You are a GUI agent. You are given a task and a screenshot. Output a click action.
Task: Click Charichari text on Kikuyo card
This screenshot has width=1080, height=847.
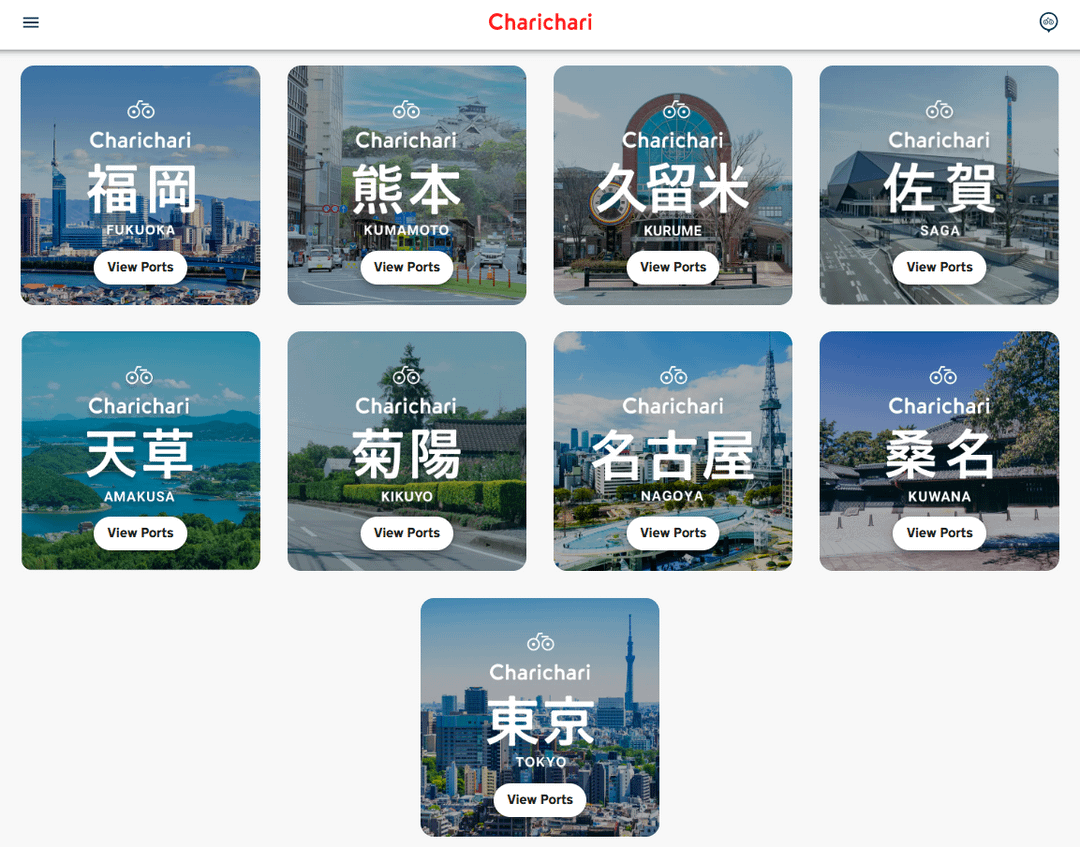pos(406,406)
